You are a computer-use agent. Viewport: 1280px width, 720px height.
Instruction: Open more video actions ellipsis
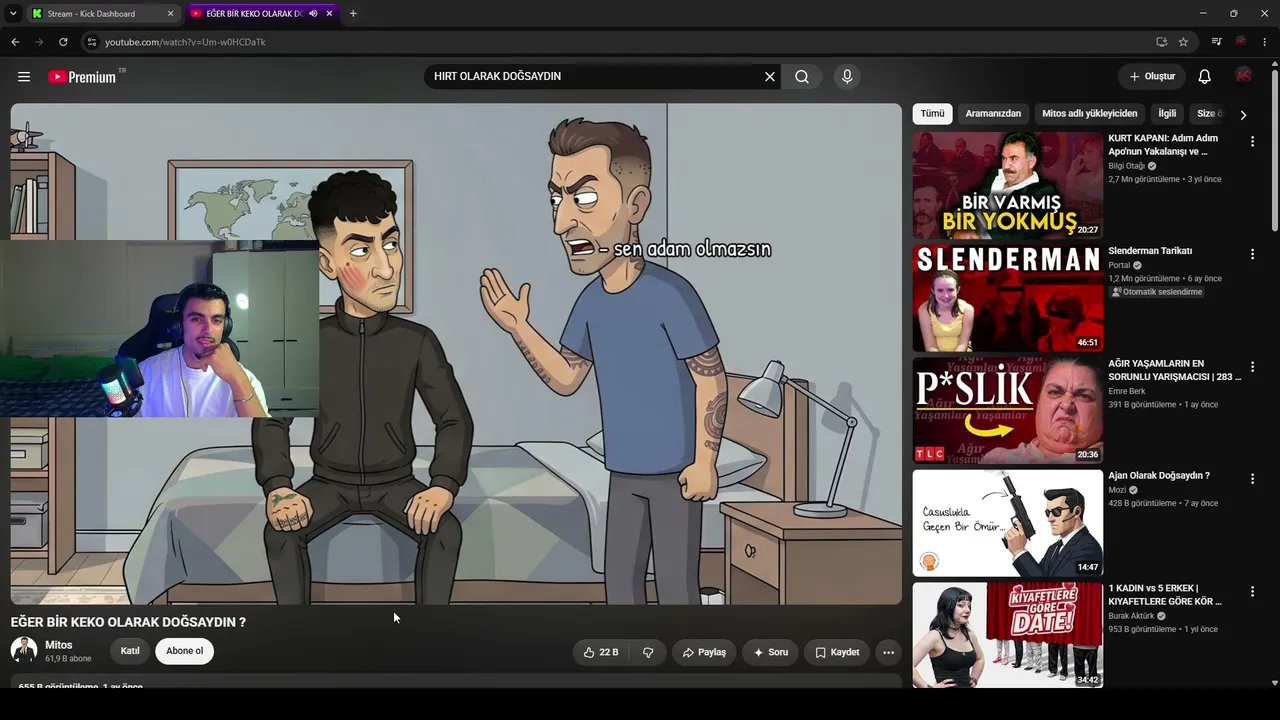tap(888, 652)
